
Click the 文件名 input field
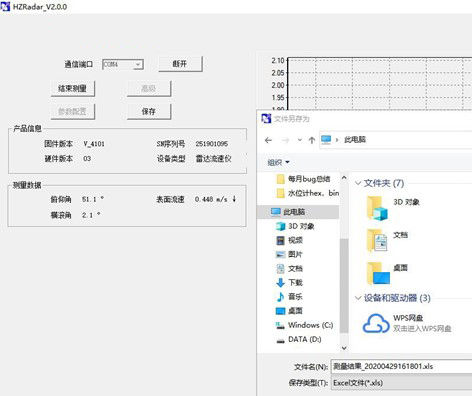(401, 366)
